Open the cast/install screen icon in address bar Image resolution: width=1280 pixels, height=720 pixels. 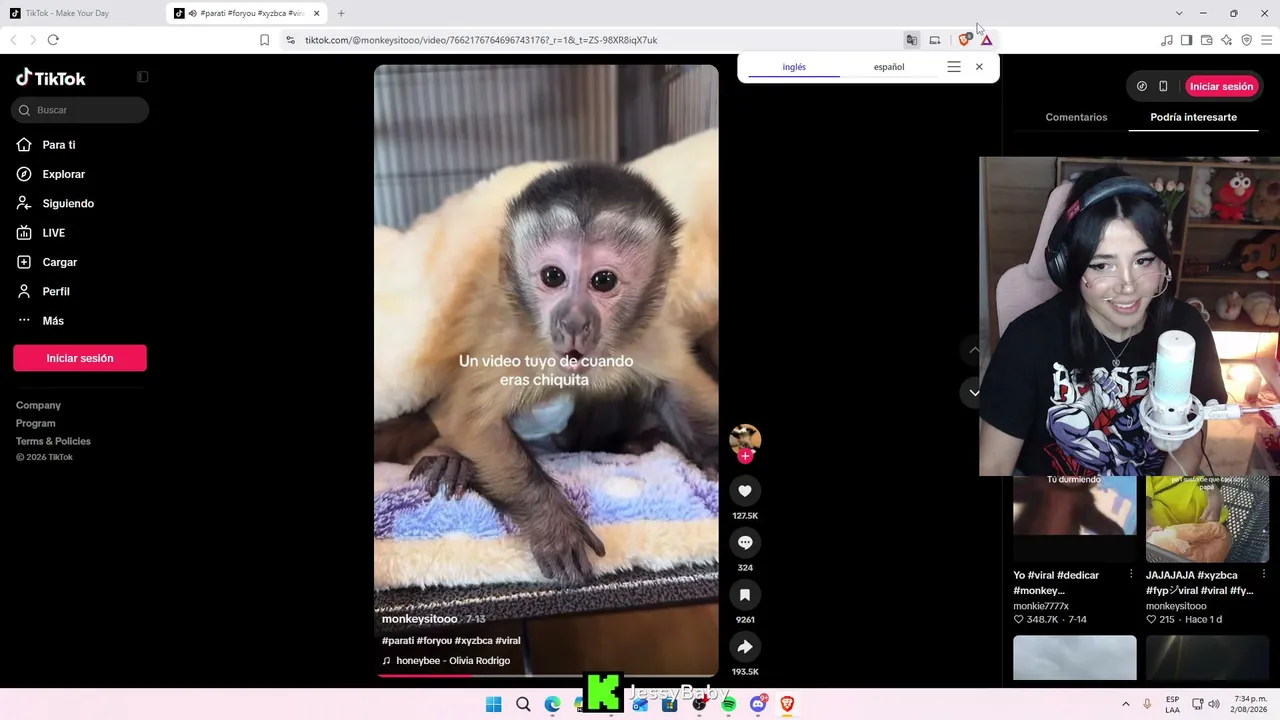pyautogui.click(x=934, y=40)
